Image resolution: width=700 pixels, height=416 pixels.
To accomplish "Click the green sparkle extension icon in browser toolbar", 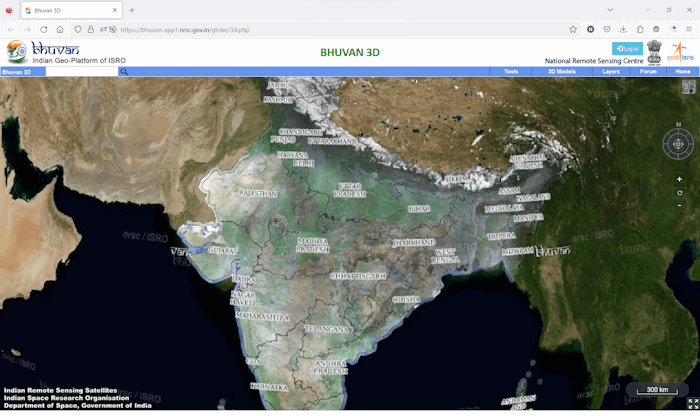I will pos(674,29).
